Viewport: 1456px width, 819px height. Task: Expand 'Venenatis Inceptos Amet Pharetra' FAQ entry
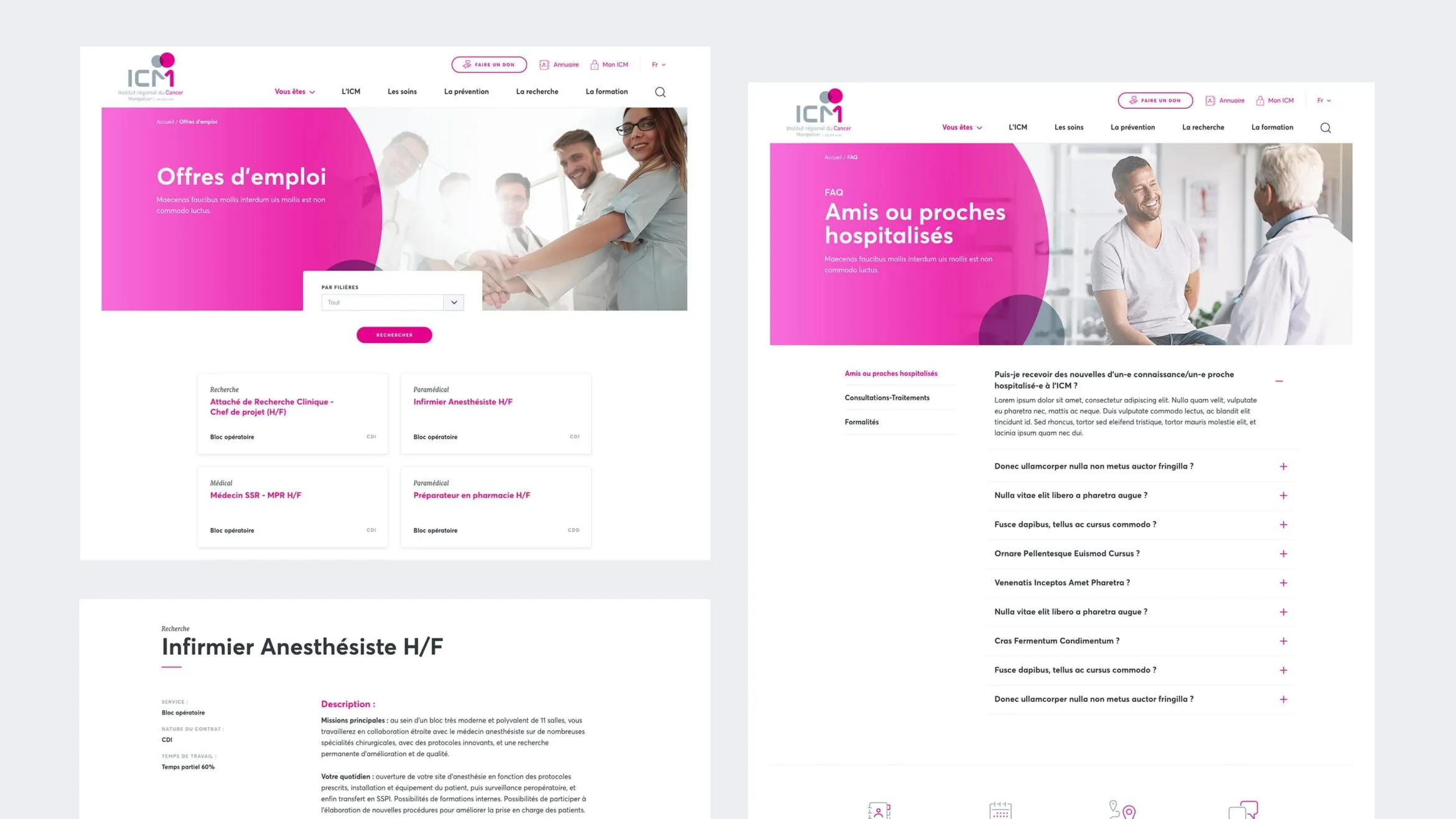point(1285,582)
